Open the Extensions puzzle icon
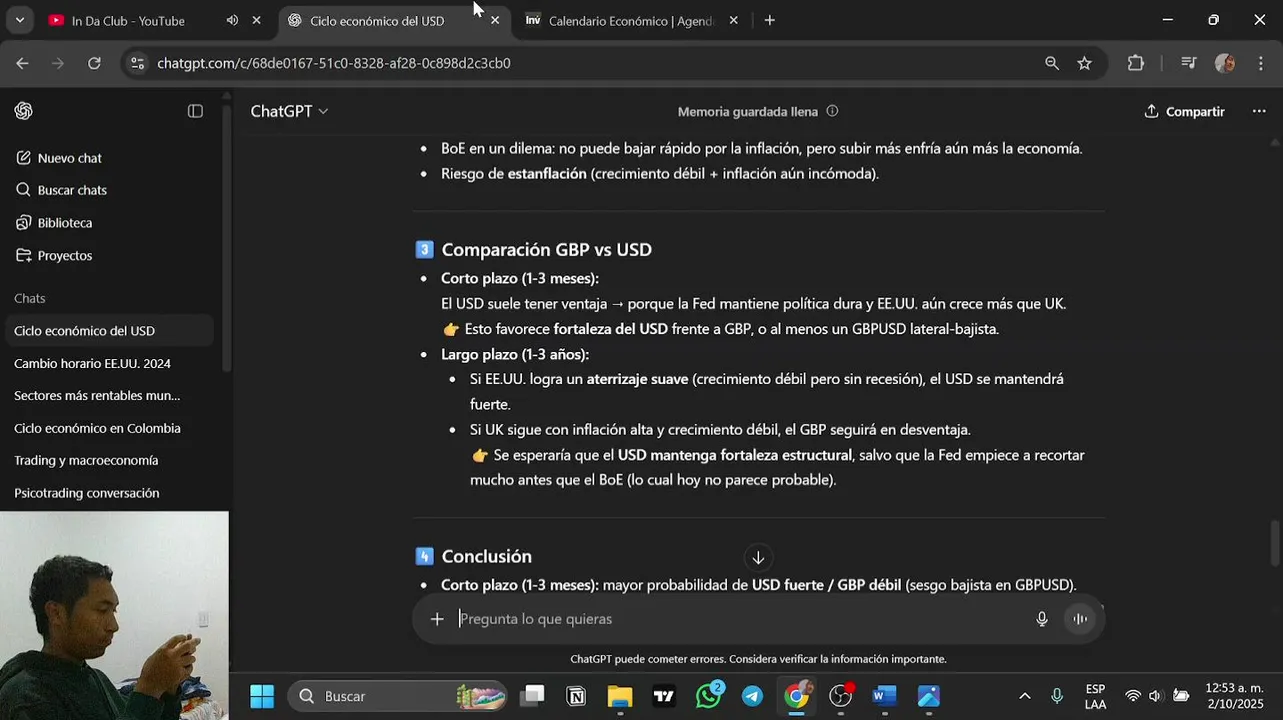 pyautogui.click(x=1135, y=63)
